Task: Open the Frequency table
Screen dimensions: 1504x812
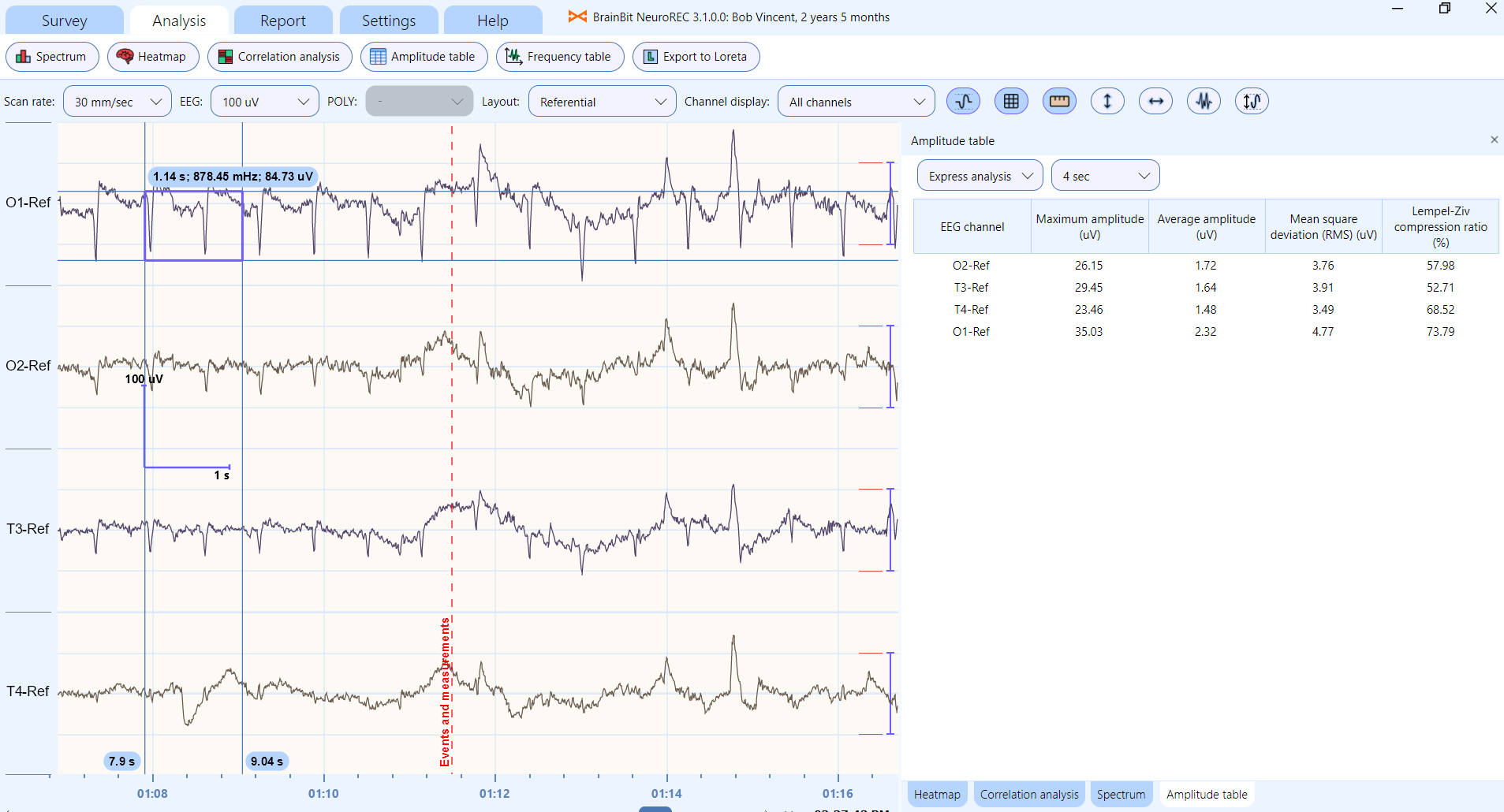Action: click(559, 57)
